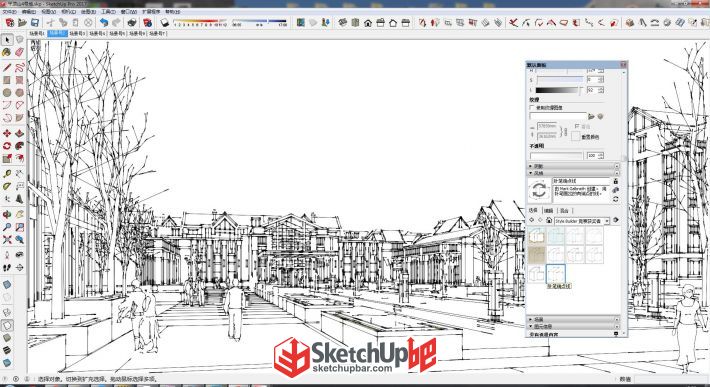Select the Rotate tool
This screenshot has height=387, width=710.
(7, 146)
